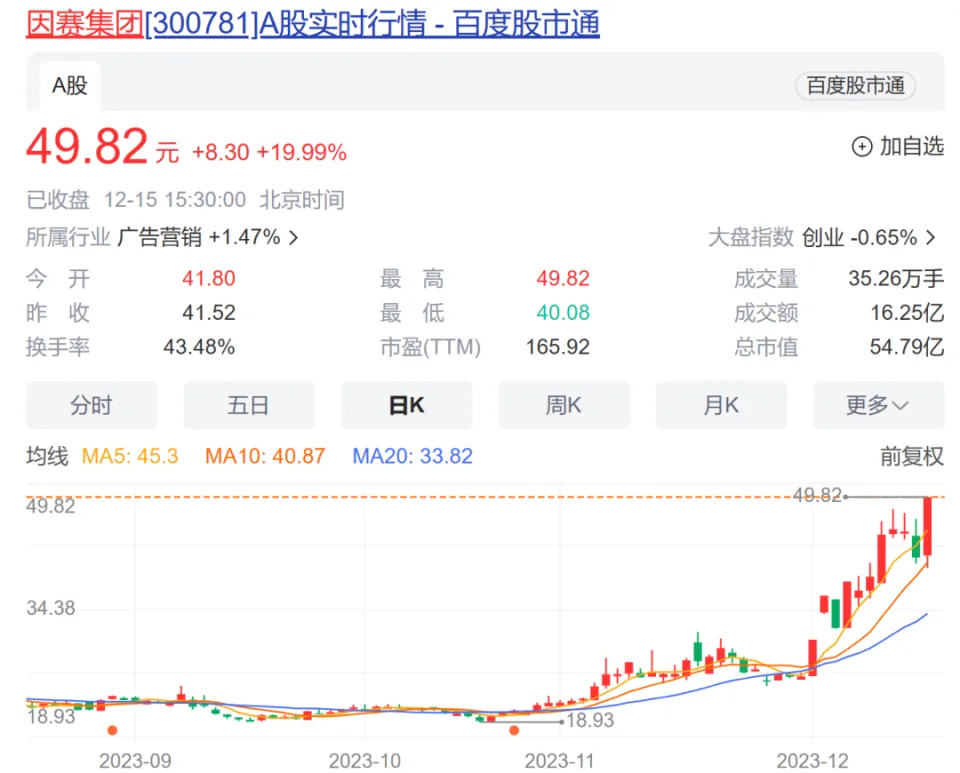Expand the 广告营销 industry chevron

(x=293, y=238)
